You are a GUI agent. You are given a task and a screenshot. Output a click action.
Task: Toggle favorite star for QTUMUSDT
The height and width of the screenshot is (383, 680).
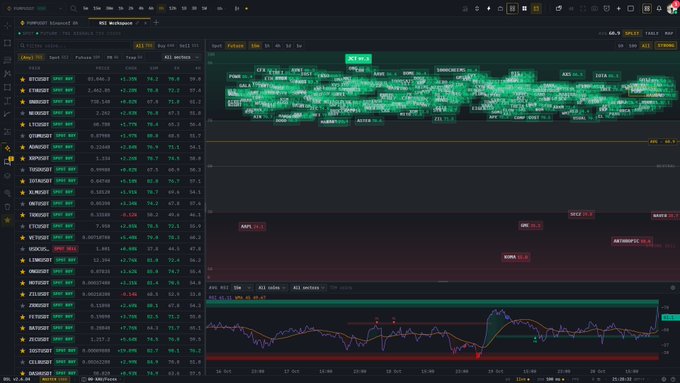23,136
